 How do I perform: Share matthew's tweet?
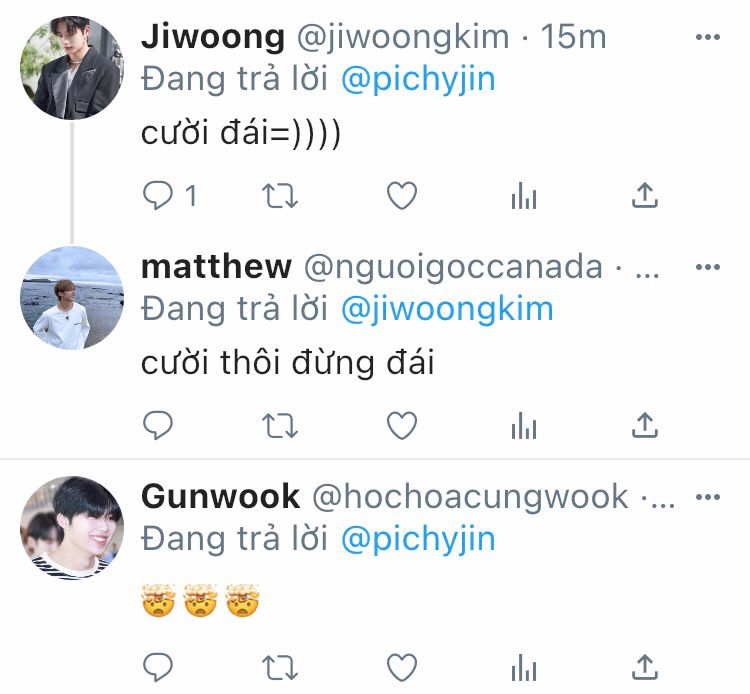(645, 425)
